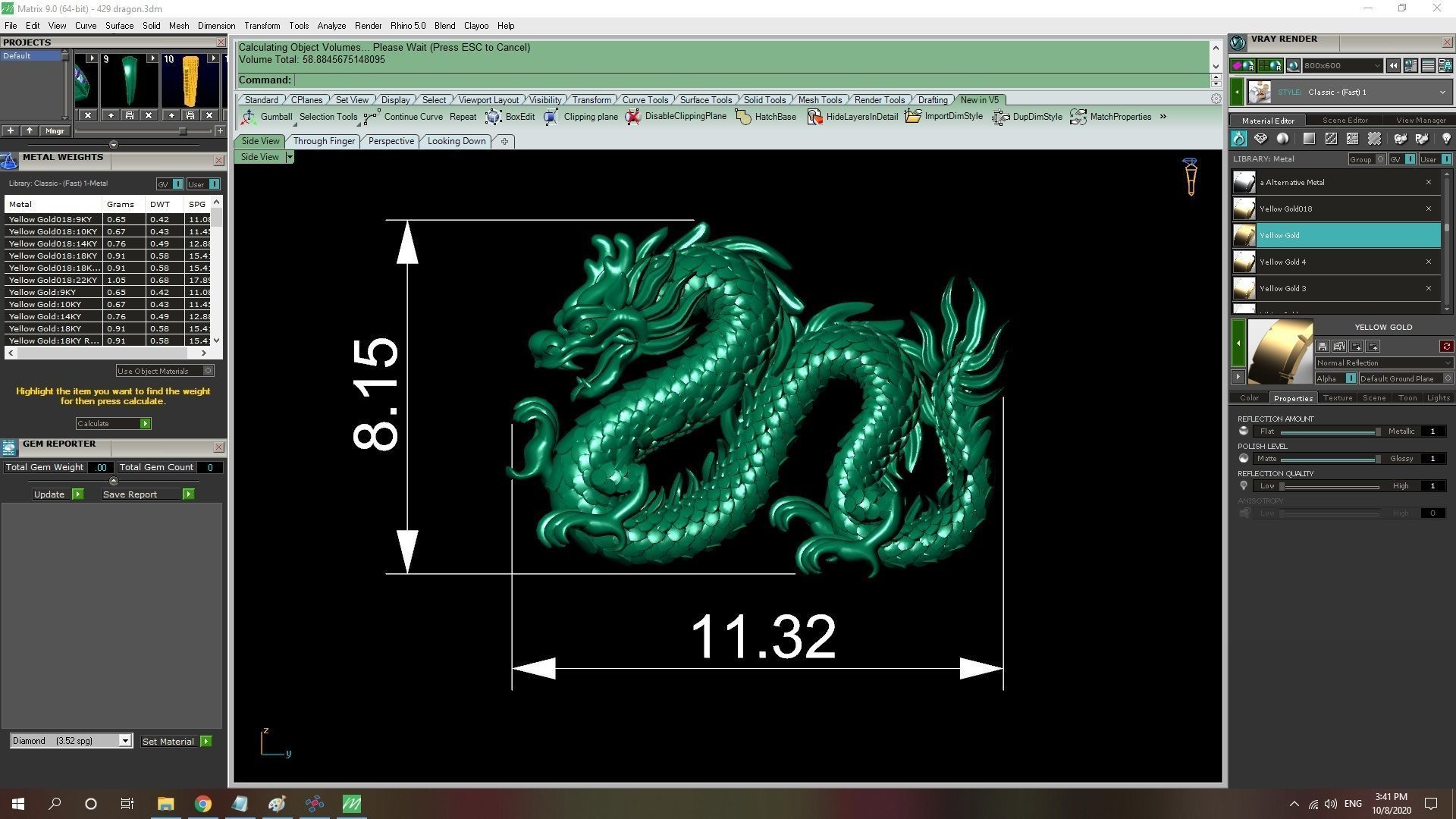The height and width of the screenshot is (819, 1456).
Task: Toggle the Group switch in Metal library
Action: point(1380,159)
